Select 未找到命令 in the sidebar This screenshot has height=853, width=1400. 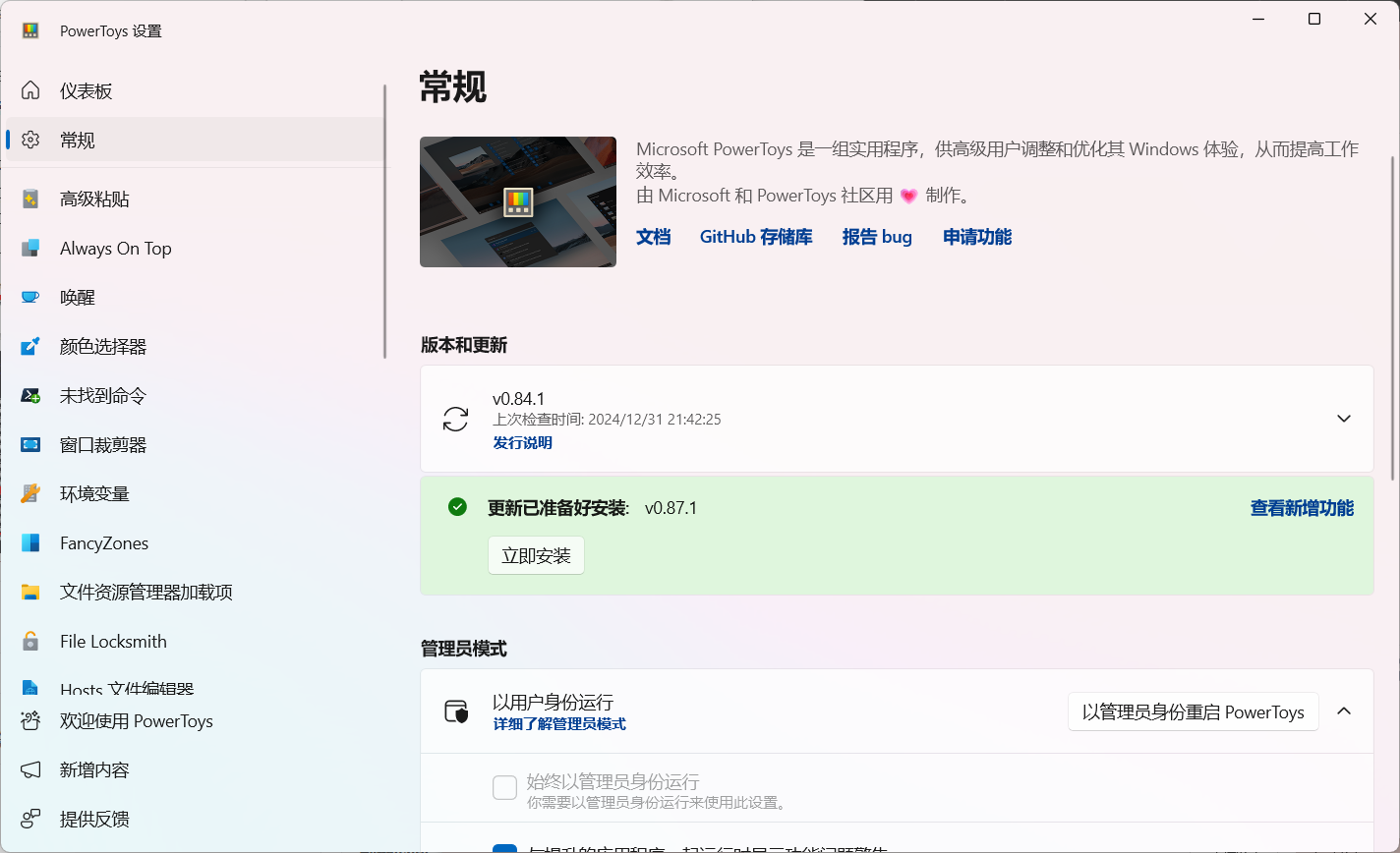(195, 395)
